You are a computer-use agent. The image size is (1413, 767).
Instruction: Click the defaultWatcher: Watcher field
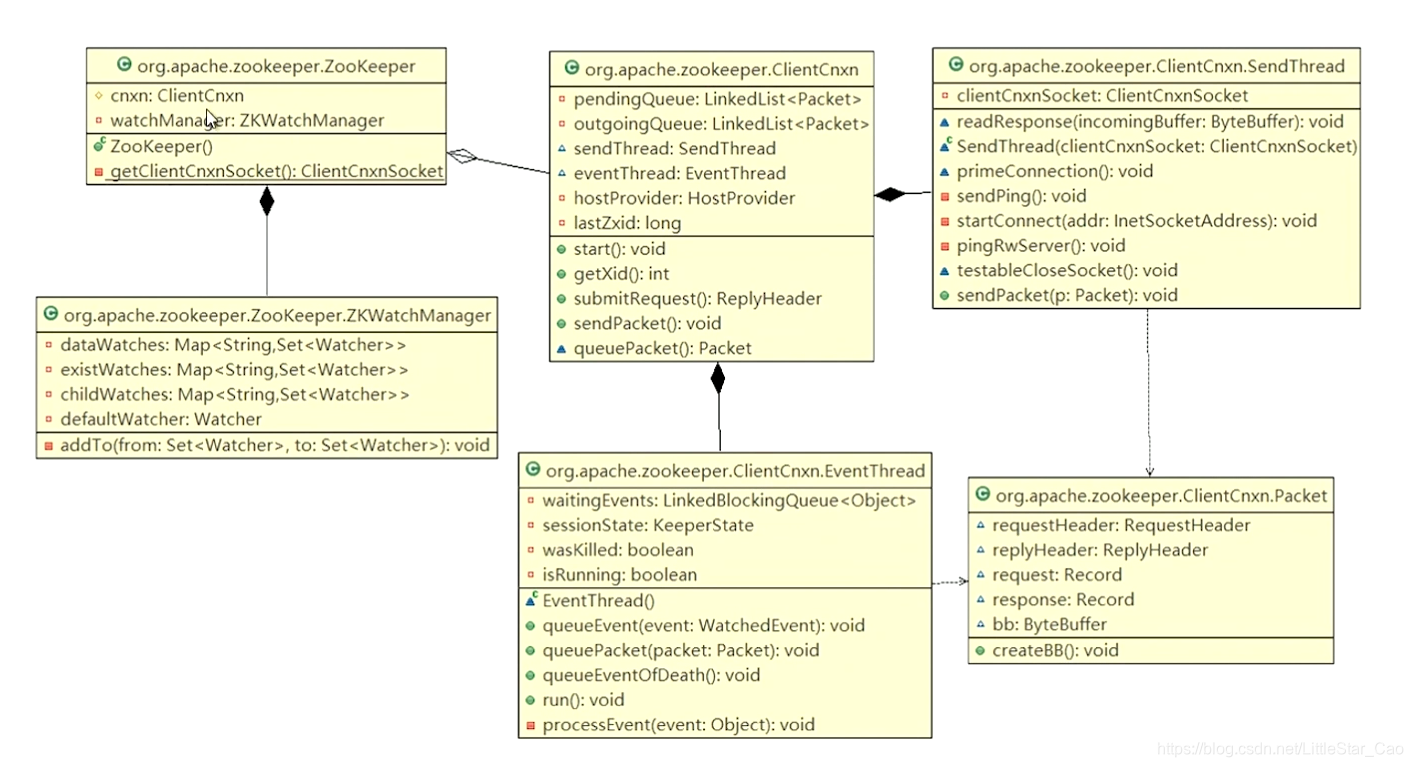[161, 419]
